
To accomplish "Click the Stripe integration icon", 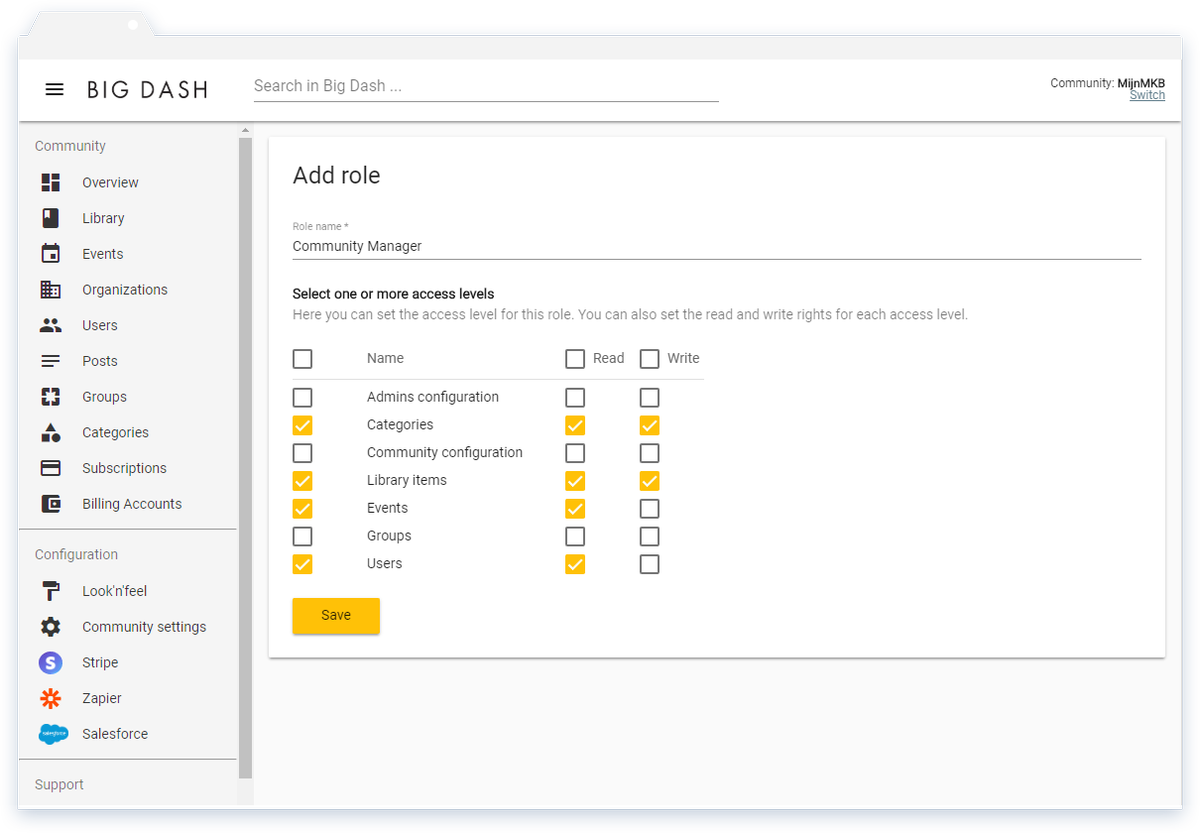I will (52, 662).
